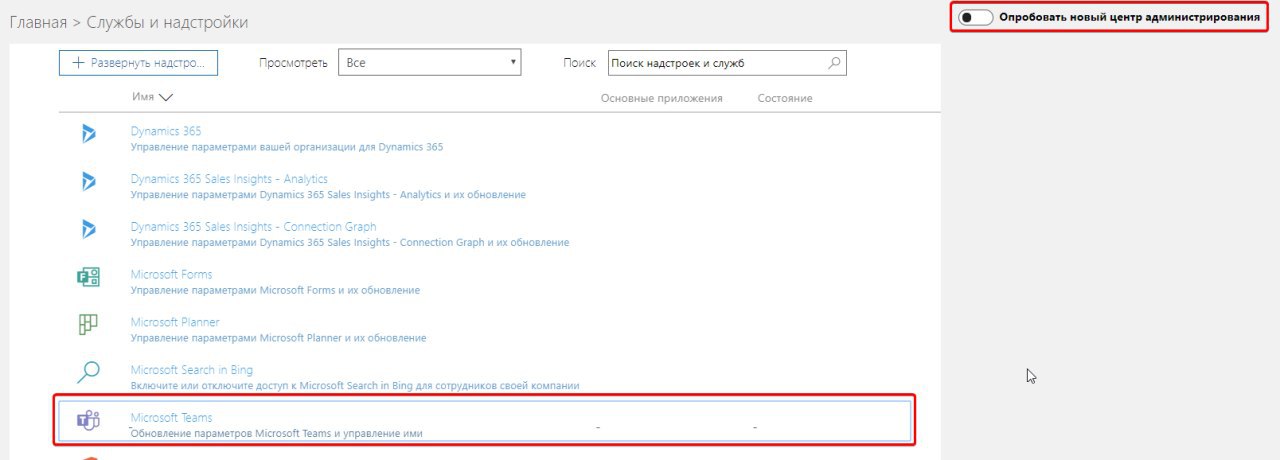Open Dynamics 365 Sales Insights - Analytics
1280x460 pixels.
point(229,179)
